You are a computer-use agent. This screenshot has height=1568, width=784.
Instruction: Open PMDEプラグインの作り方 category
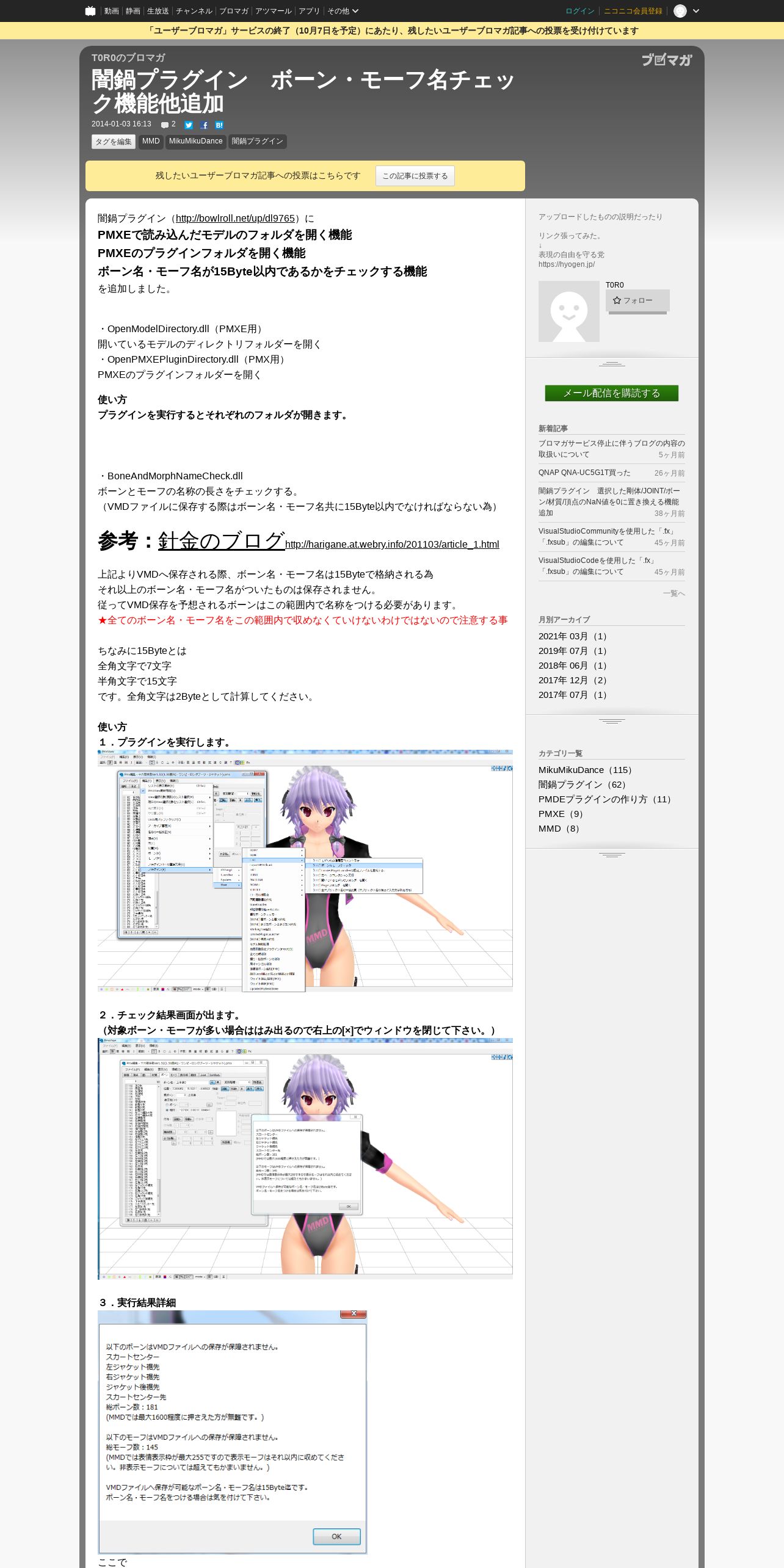[x=607, y=799]
